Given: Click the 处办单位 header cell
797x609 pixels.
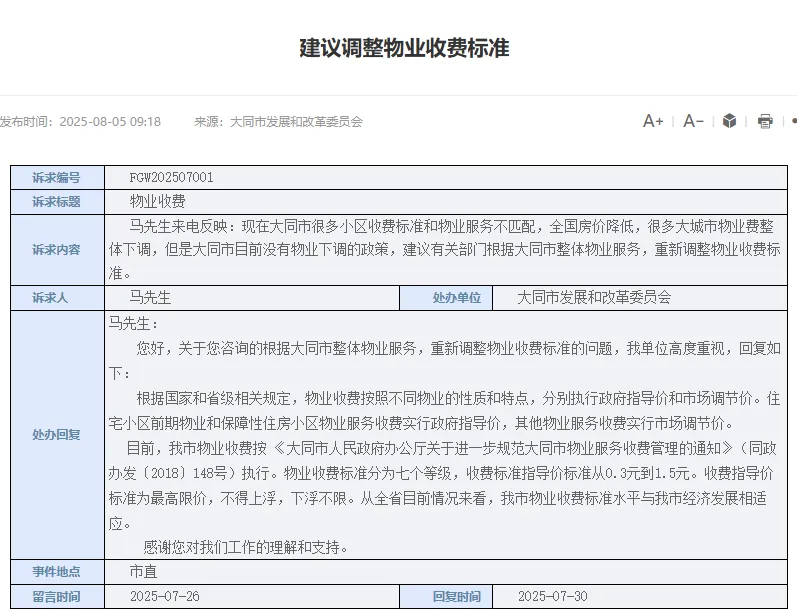Looking at the screenshot, I should [446, 298].
